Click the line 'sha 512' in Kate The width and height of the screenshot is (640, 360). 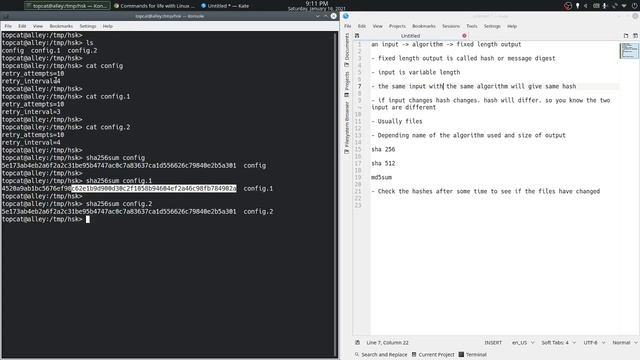coord(383,163)
